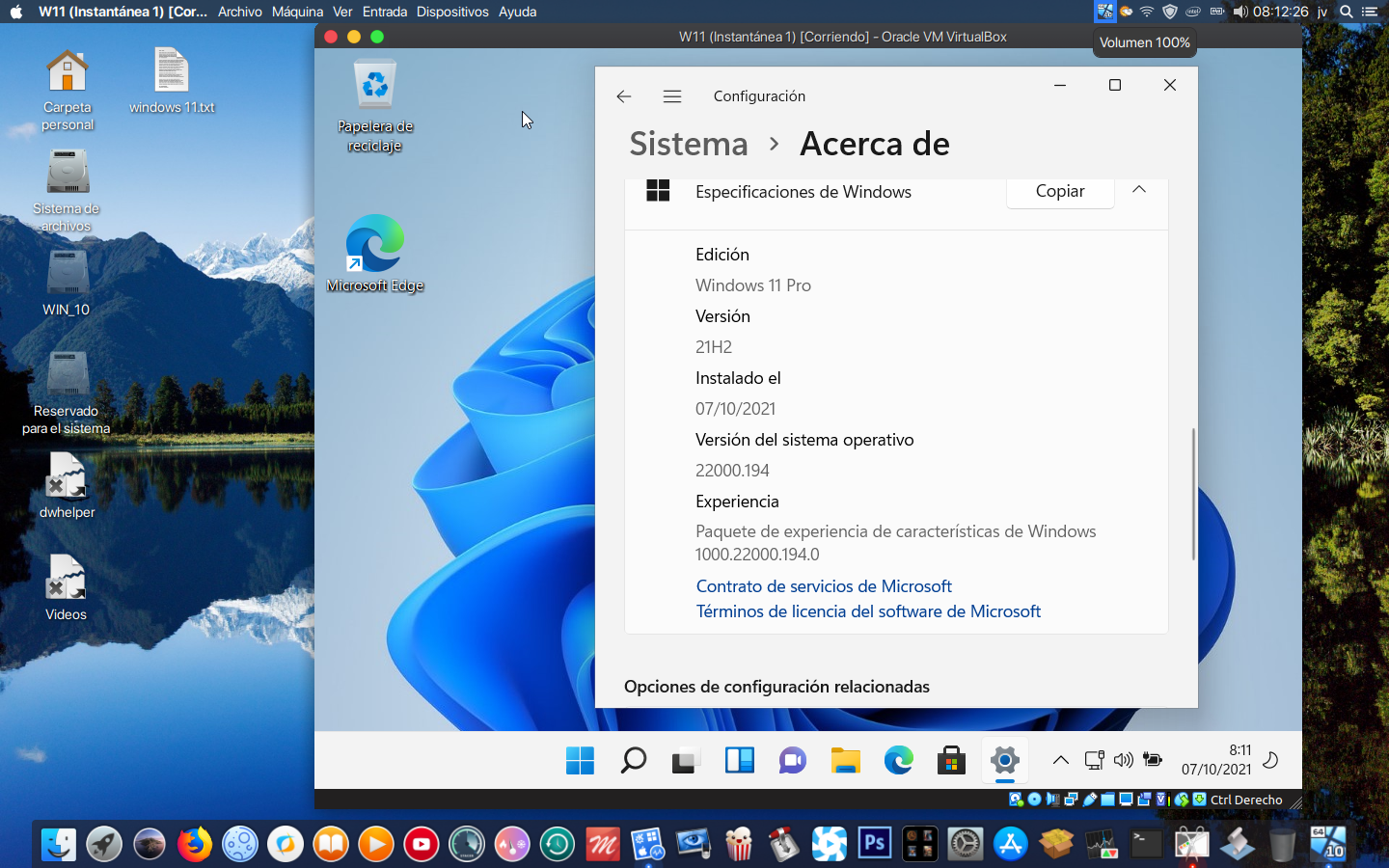This screenshot has height=868, width=1389.
Task: Open the Apple menu
Action: tap(15, 12)
